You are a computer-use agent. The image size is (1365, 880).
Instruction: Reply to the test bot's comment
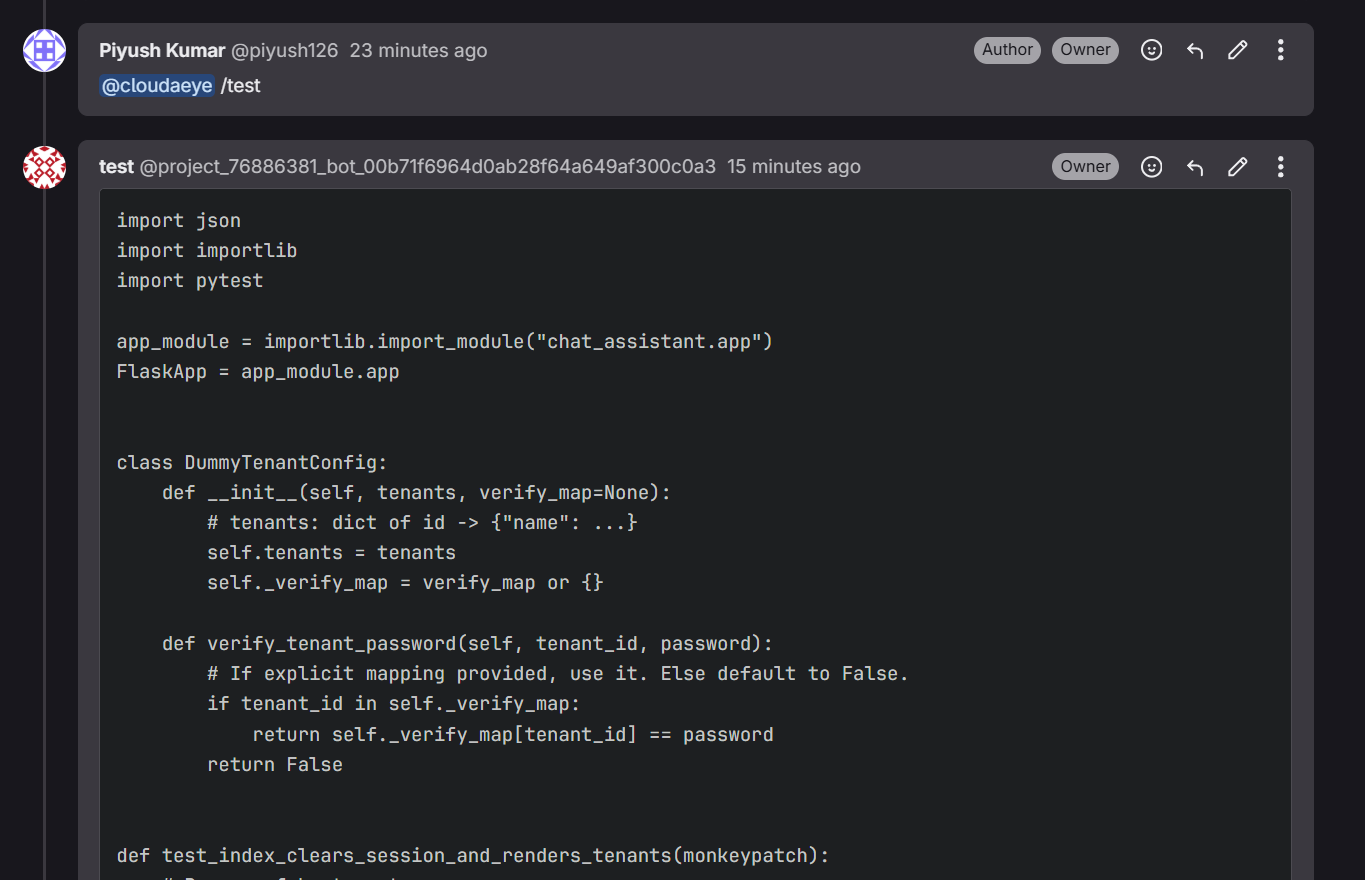click(x=1194, y=166)
